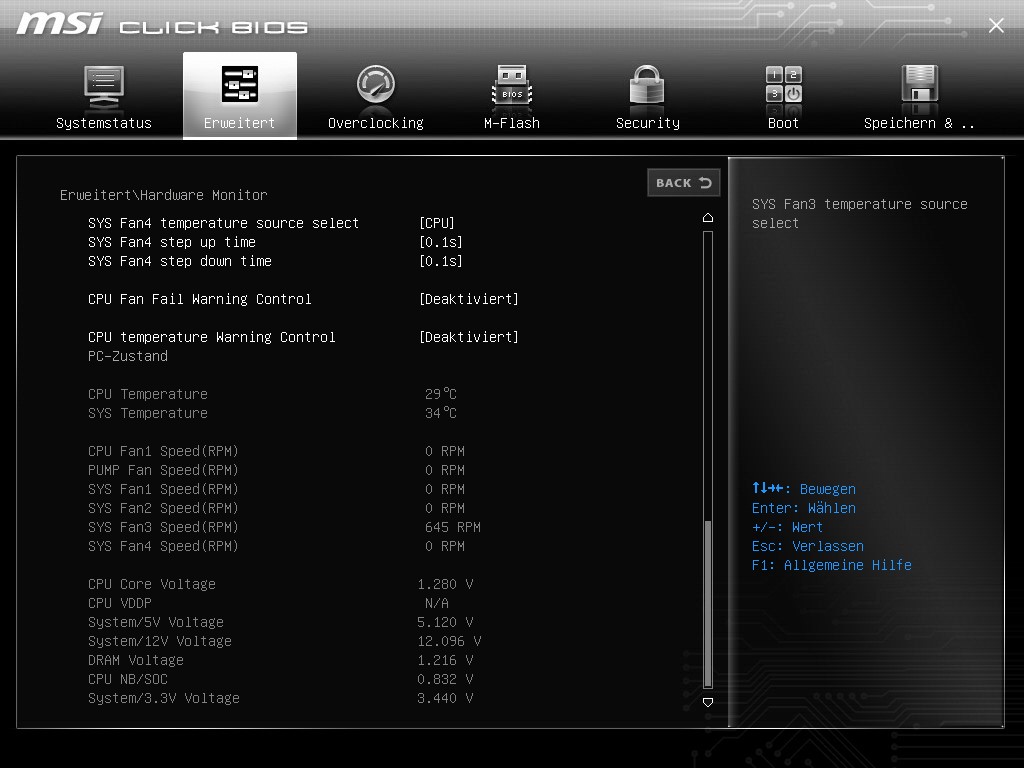Select SYS Fan4 step down time label
Image resolution: width=1024 pixels, height=768 pixels.
click(x=180, y=261)
